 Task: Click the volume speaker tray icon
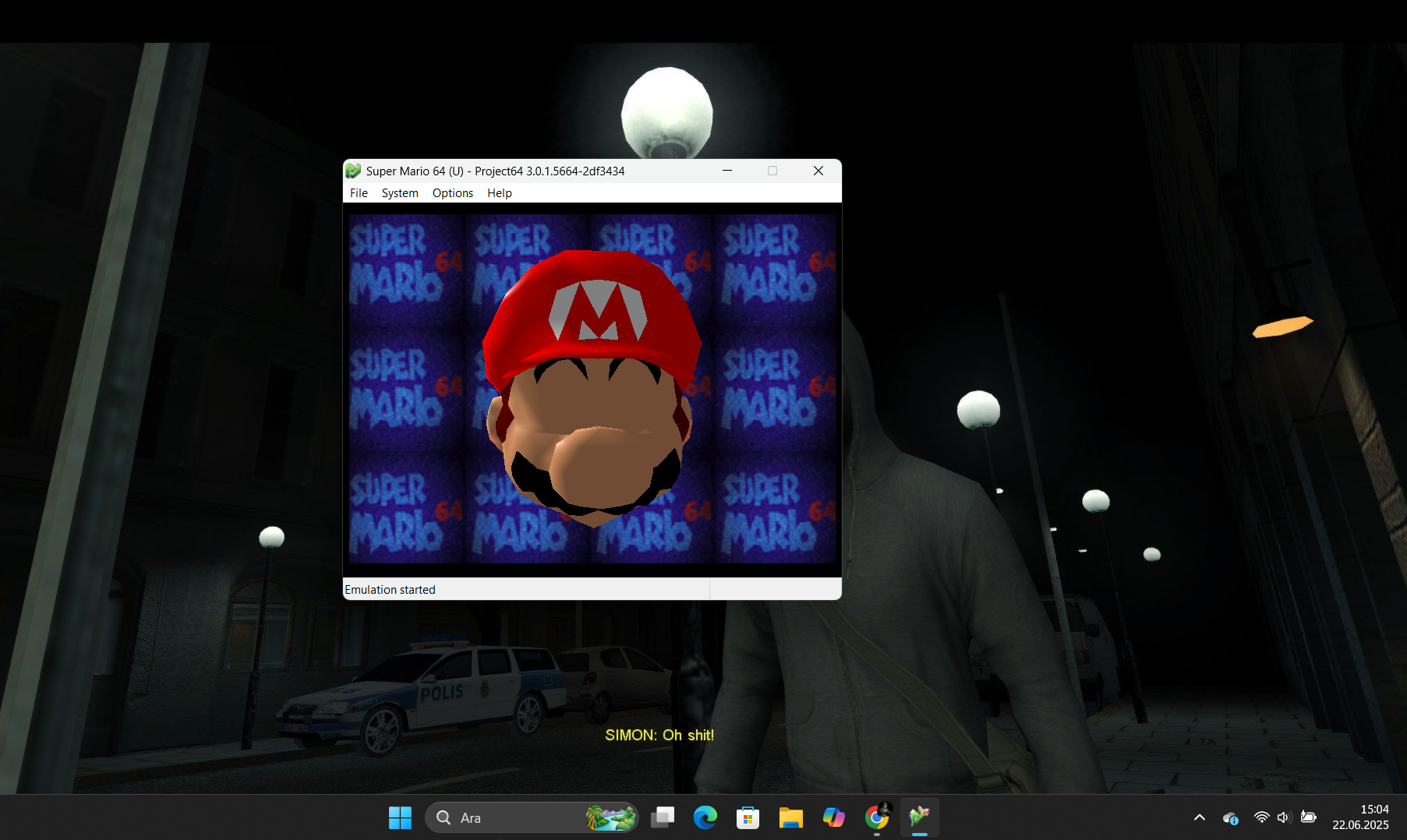tap(1285, 817)
